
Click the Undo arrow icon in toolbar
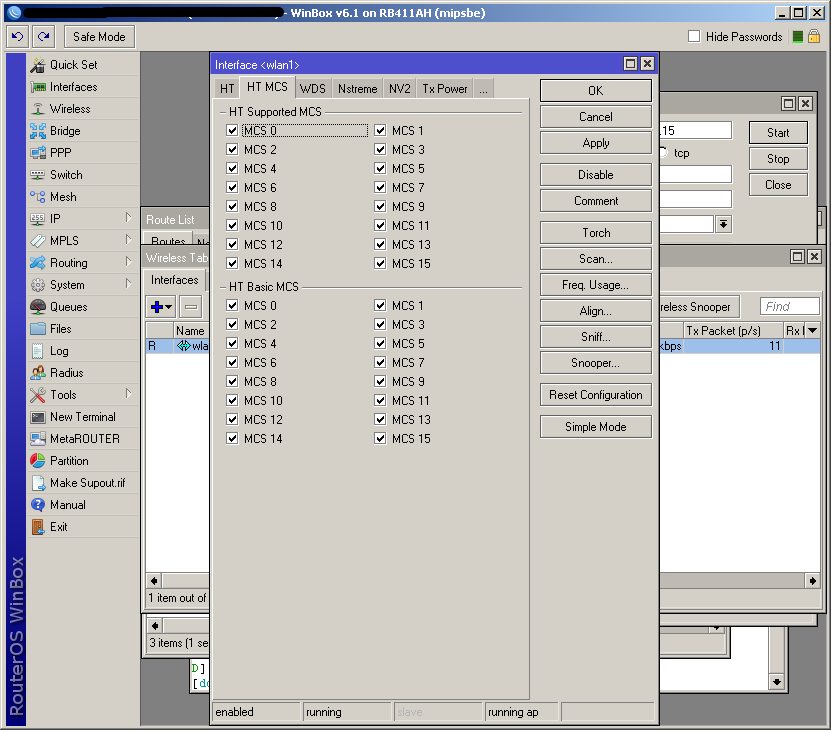[17, 37]
